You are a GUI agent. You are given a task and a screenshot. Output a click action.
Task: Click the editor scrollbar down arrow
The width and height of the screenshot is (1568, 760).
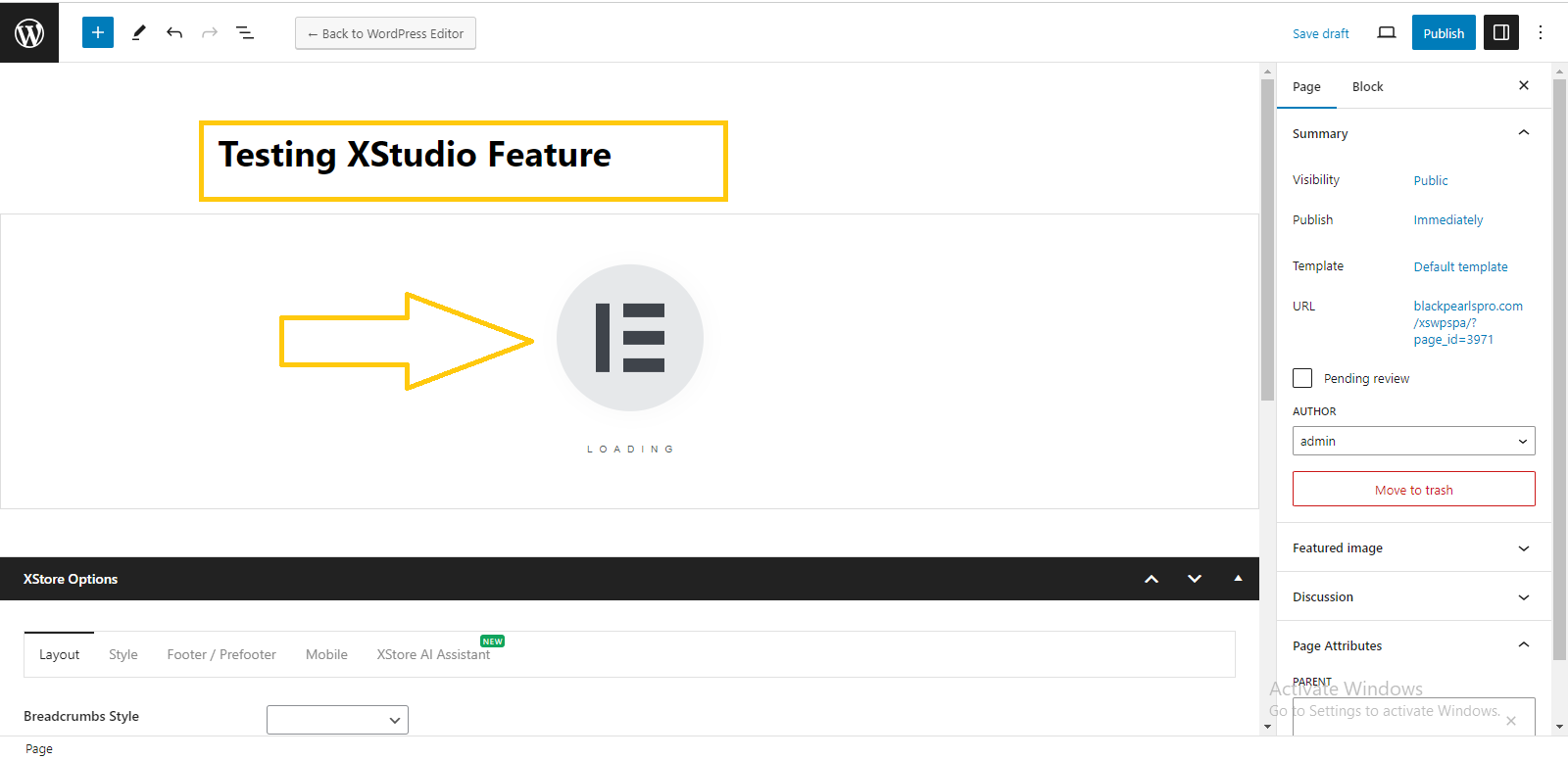(x=1267, y=727)
